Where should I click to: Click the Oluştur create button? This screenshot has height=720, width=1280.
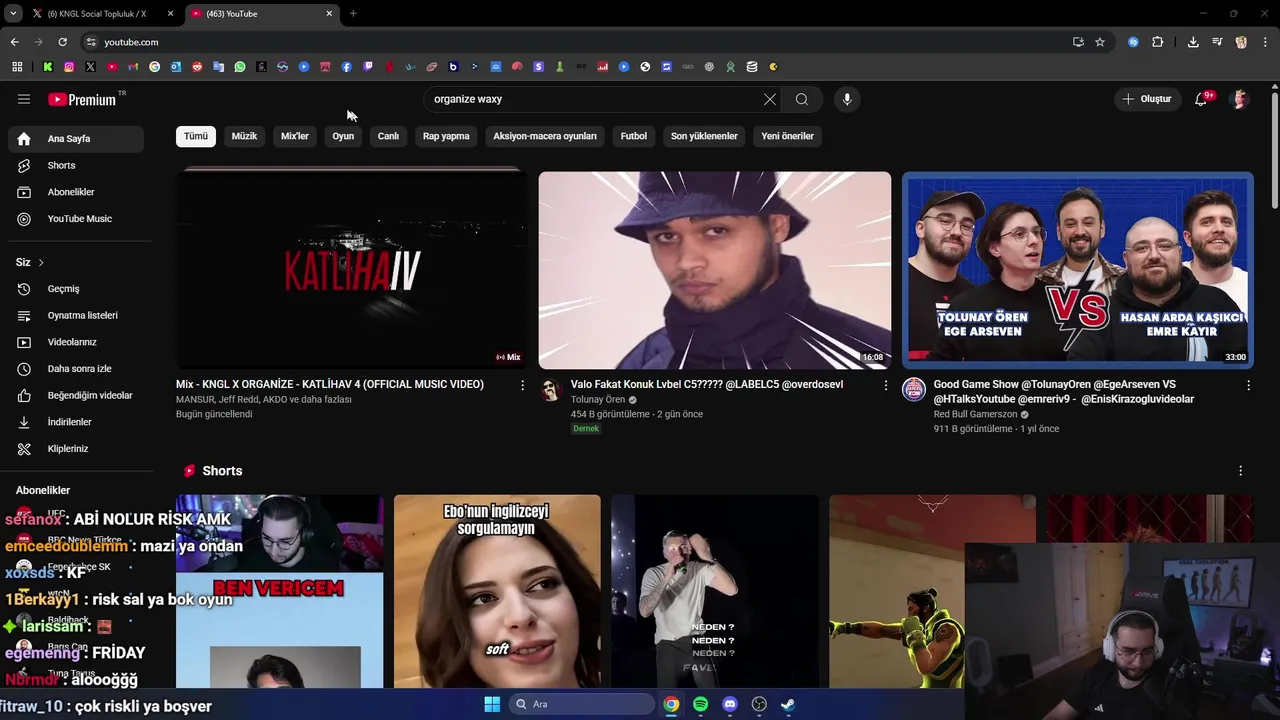click(x=1146, y=99)
